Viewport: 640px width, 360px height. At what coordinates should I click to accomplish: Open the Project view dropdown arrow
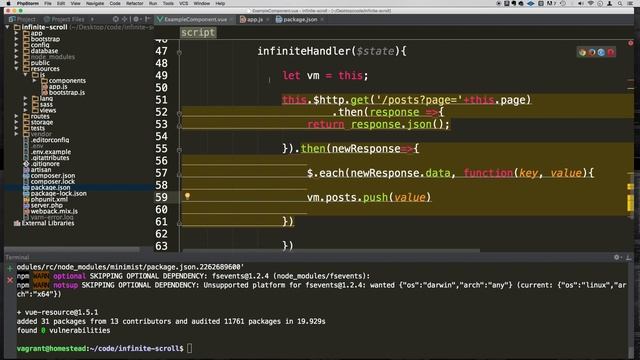pyautogui.click(x=92, y=19)
